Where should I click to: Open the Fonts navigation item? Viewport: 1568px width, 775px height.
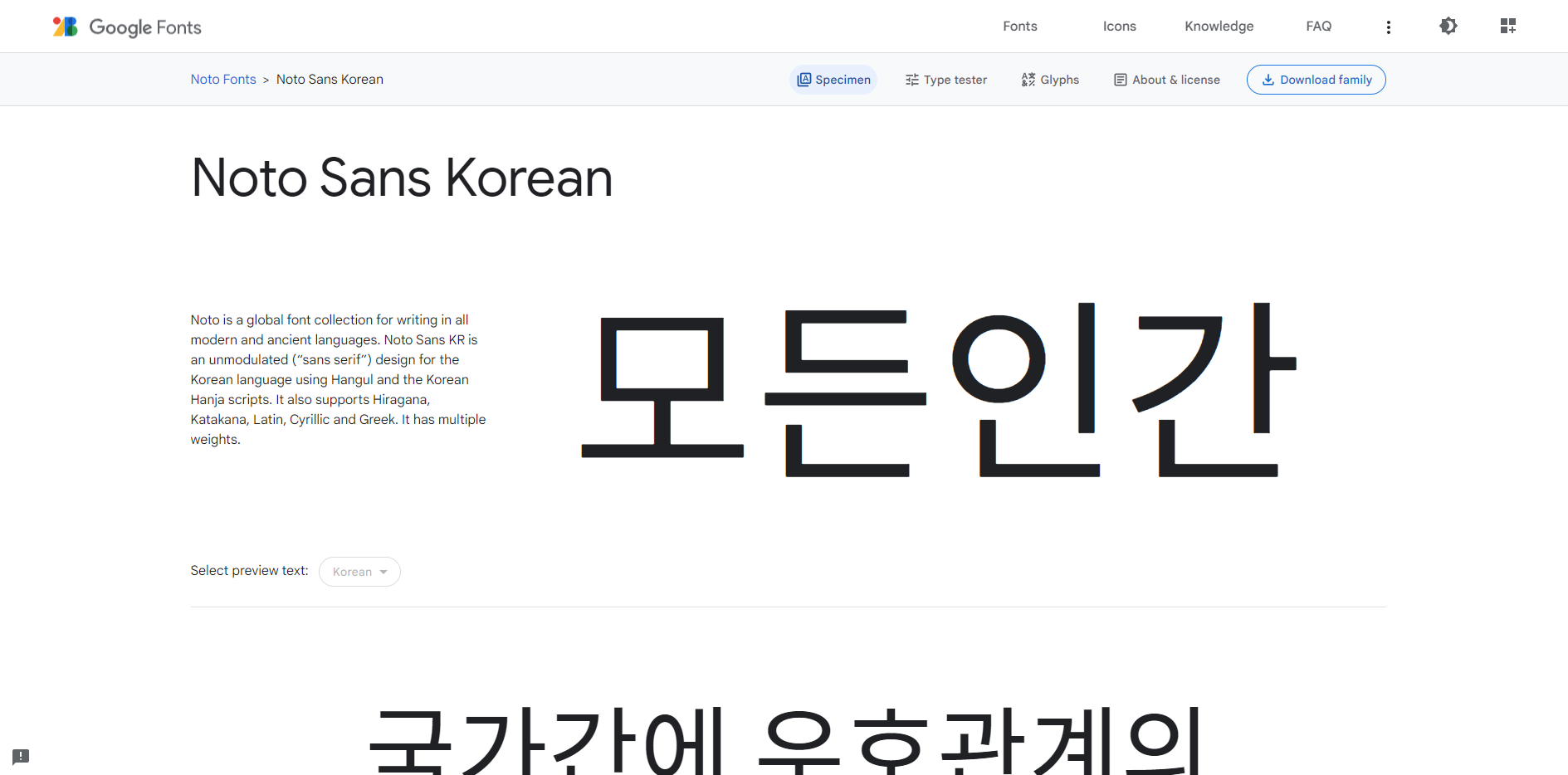1020,27
